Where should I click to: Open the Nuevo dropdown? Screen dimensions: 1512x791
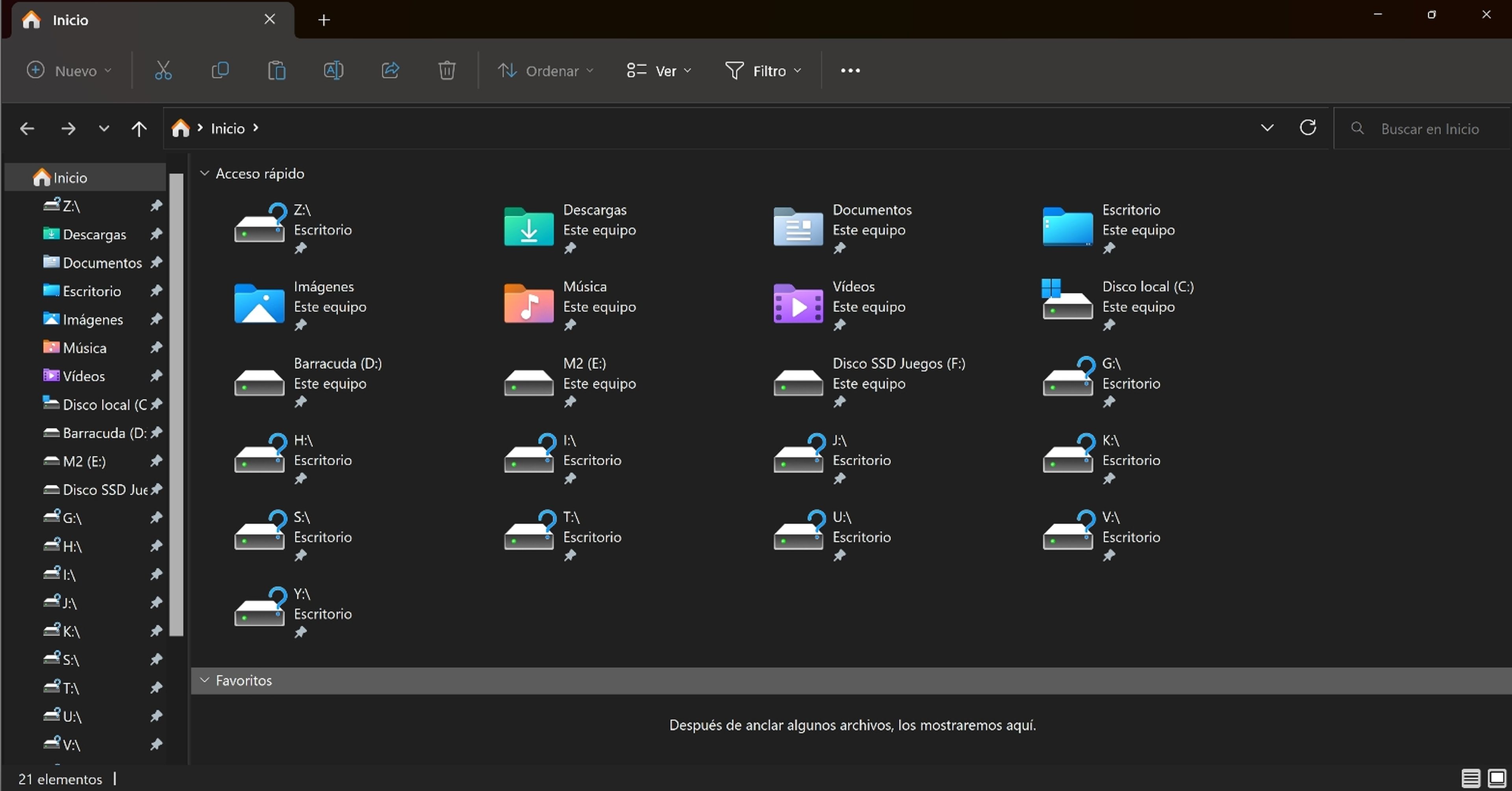(x=69, y=70)
